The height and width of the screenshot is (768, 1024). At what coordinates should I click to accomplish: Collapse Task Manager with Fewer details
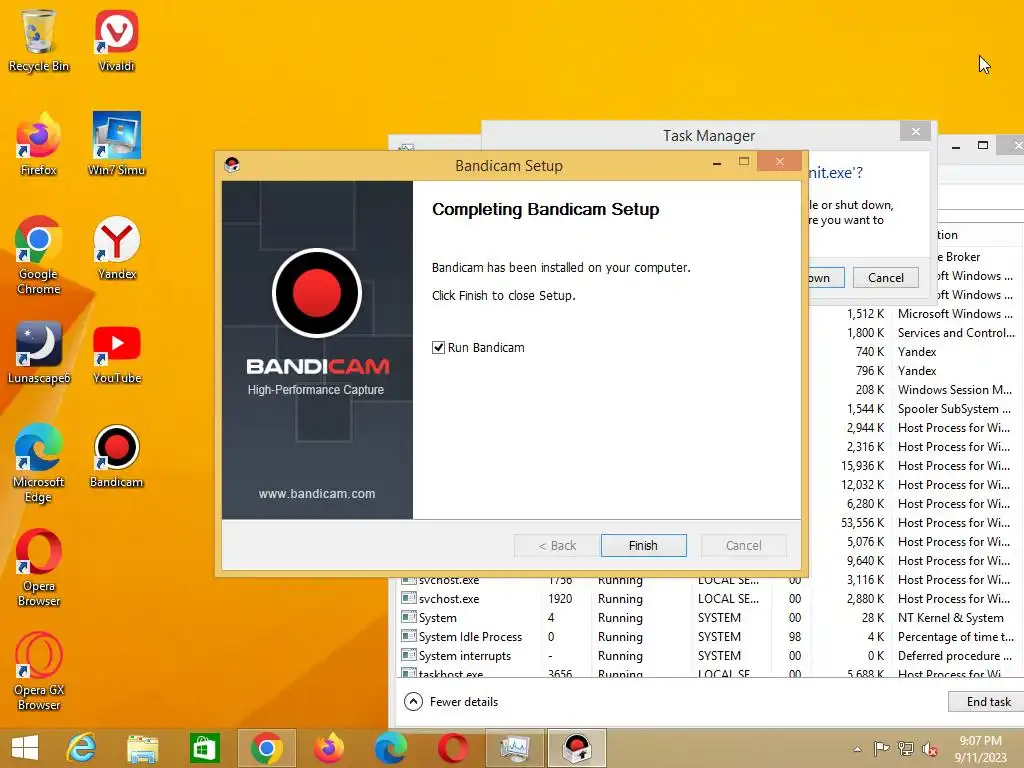[451, 701]
